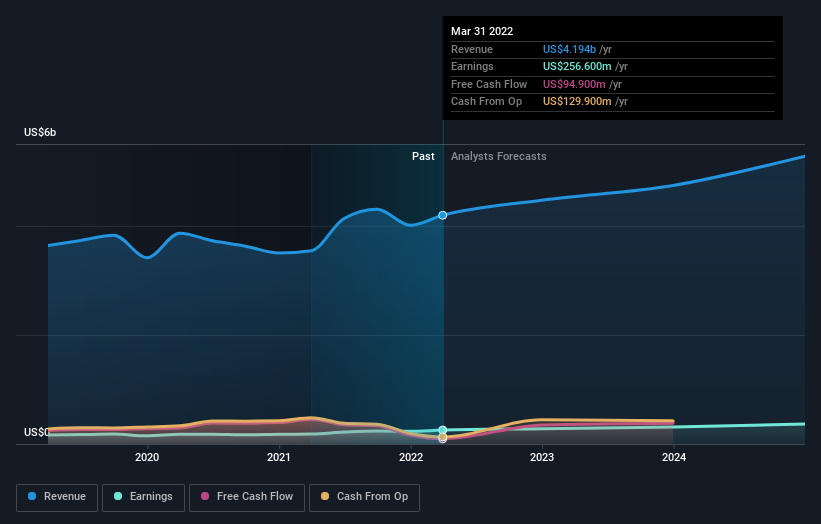
Task: Click the 'Analysts Forecasts' label
Action: pos(498,156)
